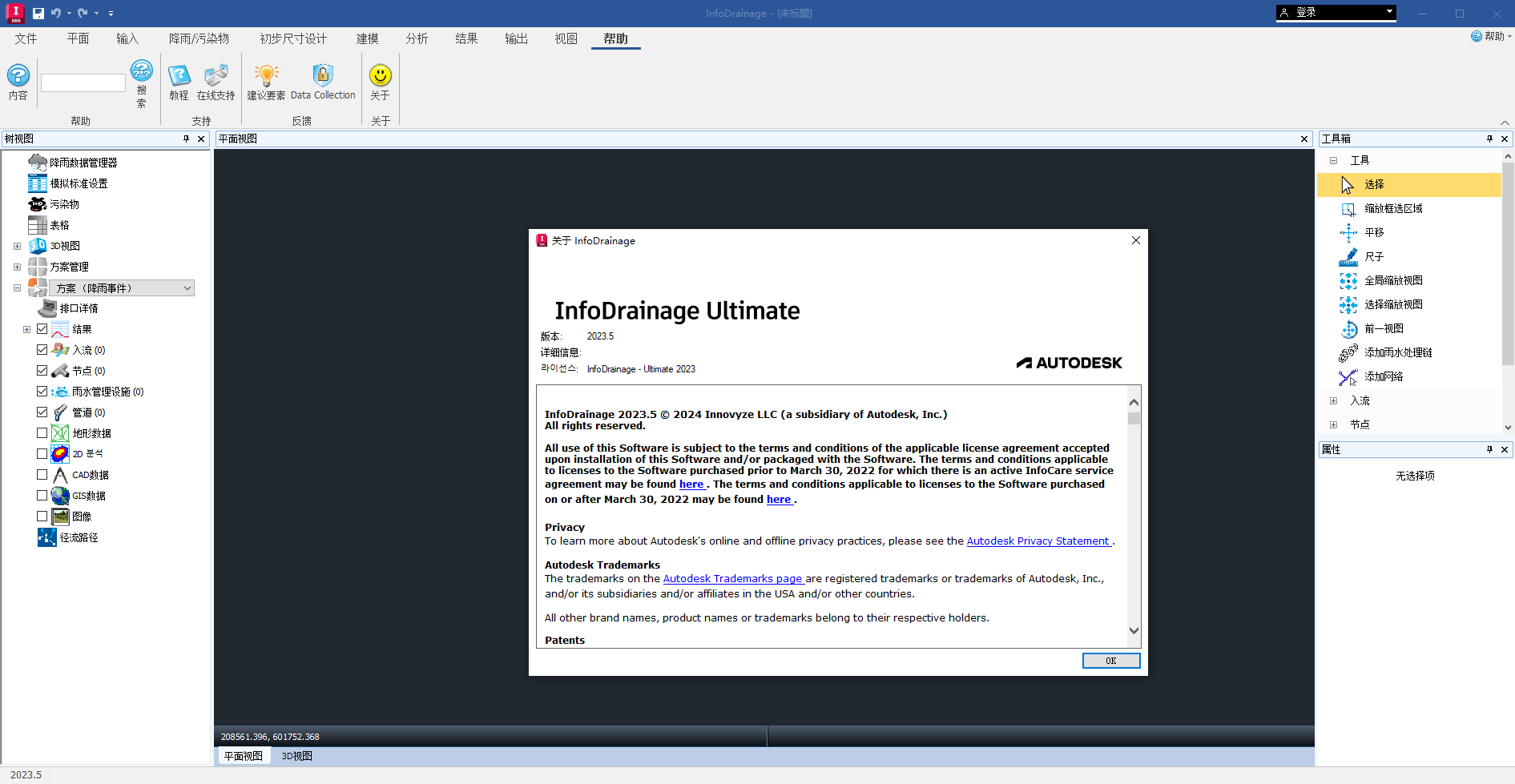The height and width of the screenshot is (784, 1515).
Task: Open the 方案（降雨事件）dropdown
Action: pos(122,287)
